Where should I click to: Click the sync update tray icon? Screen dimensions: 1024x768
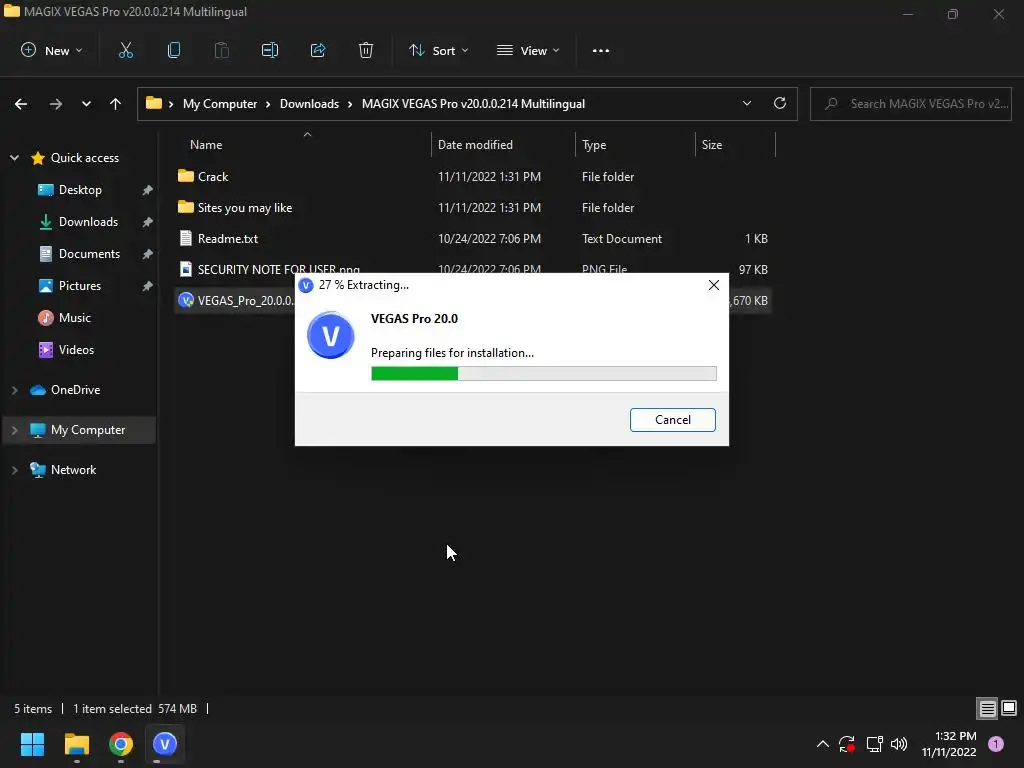tap(847, 744)
